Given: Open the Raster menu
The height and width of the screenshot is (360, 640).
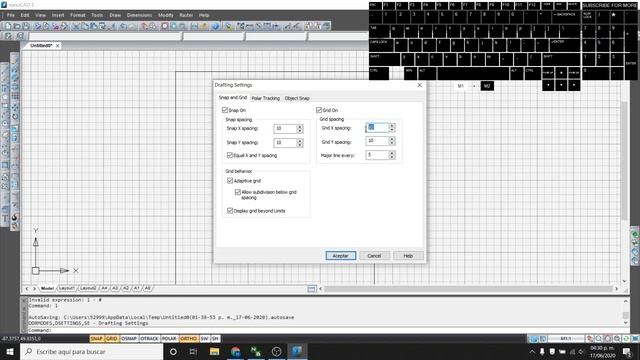Looking at the screenshot, I should click(x=186, y=15).
